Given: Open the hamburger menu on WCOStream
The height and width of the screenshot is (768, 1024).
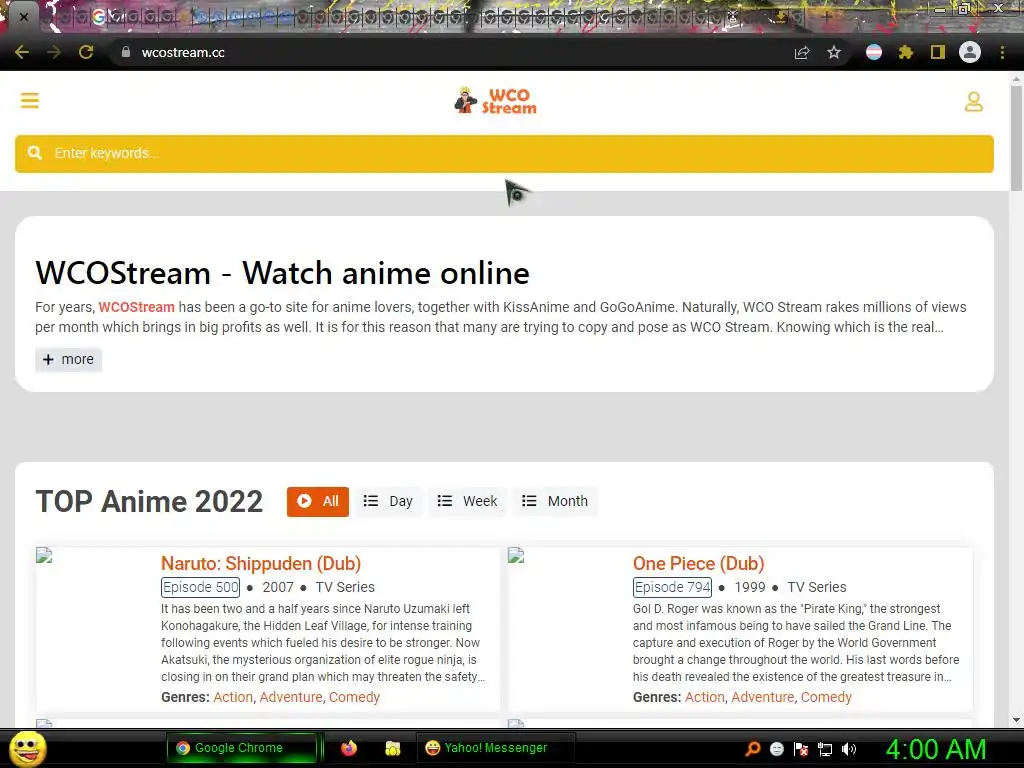Looking at the screenshot, I should [x=30, y=101].
